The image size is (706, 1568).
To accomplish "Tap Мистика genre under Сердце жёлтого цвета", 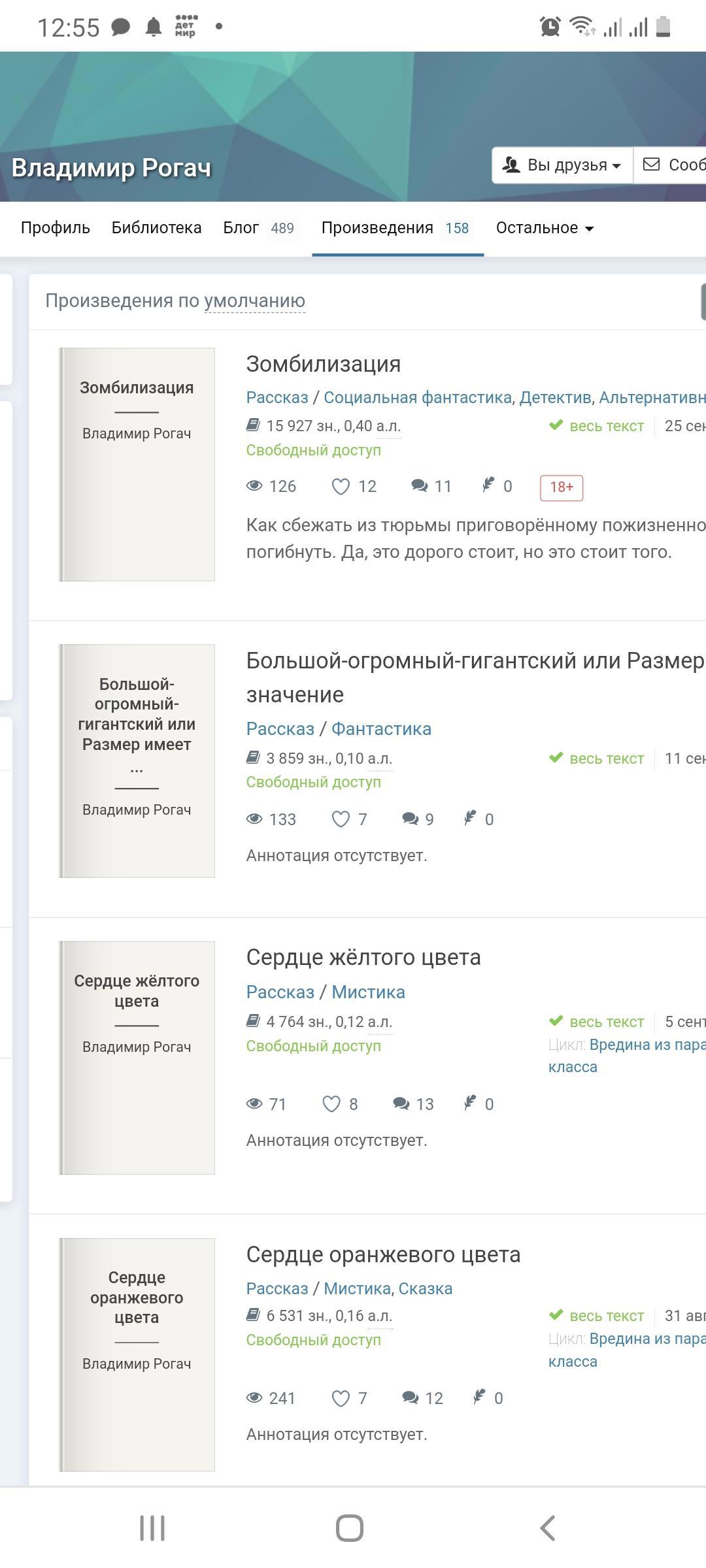I will tap(368, 992).
